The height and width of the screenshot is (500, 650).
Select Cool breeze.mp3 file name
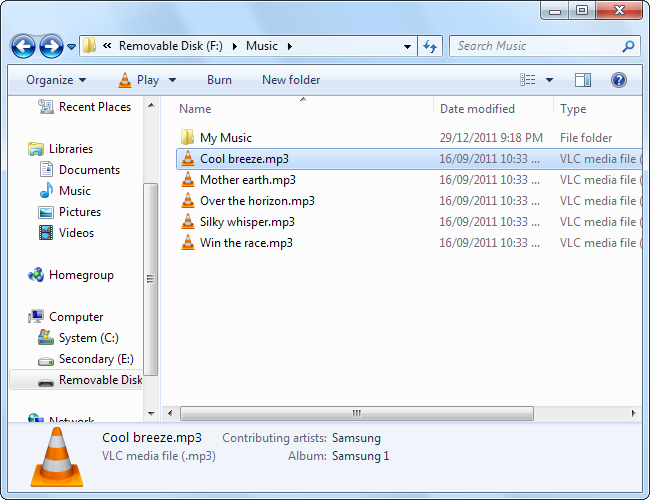(x=244, y=159)
